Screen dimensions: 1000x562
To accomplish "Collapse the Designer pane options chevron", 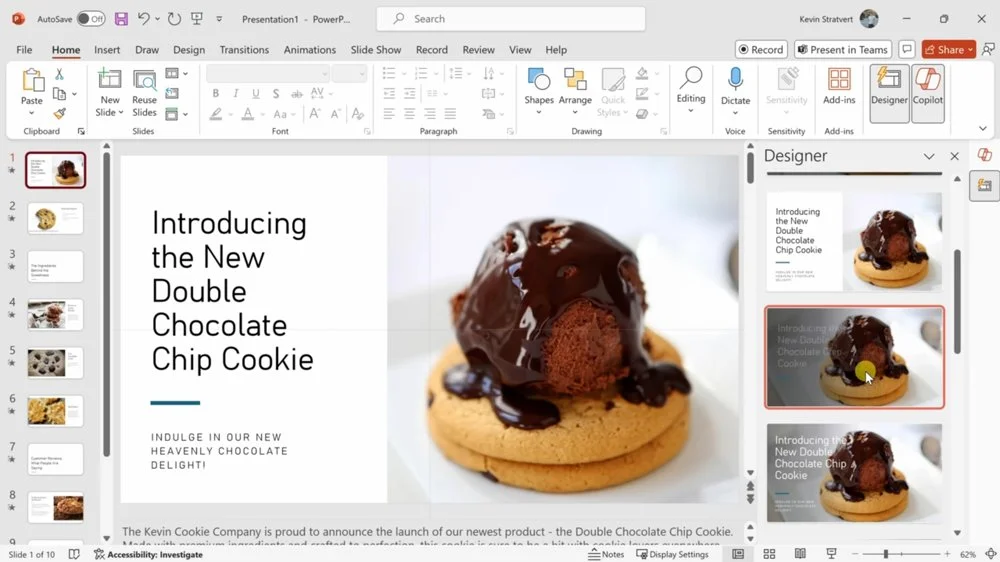I will 929,156.
